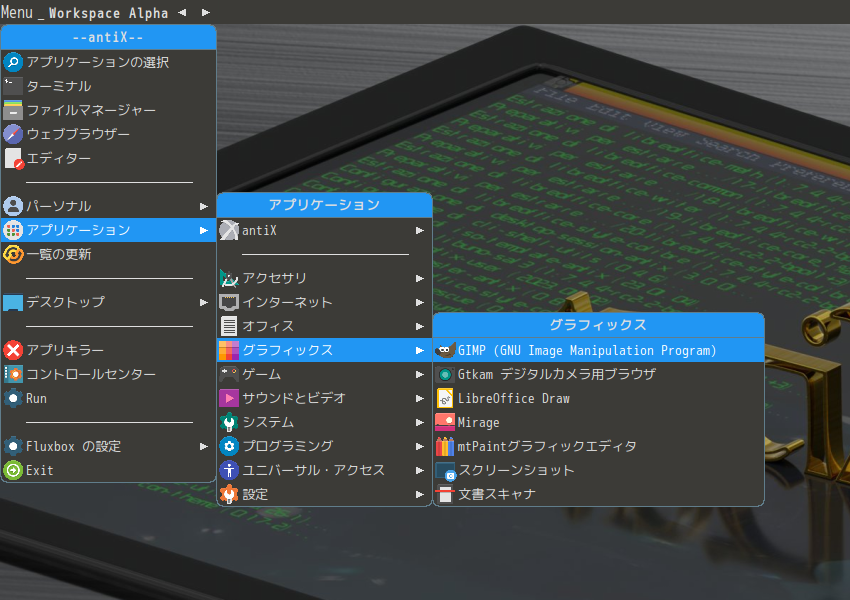The width and height of the screenshot is (850, 600).
Task: Switch to previous workspace with left arrow
Action: (x=182, y=12)
